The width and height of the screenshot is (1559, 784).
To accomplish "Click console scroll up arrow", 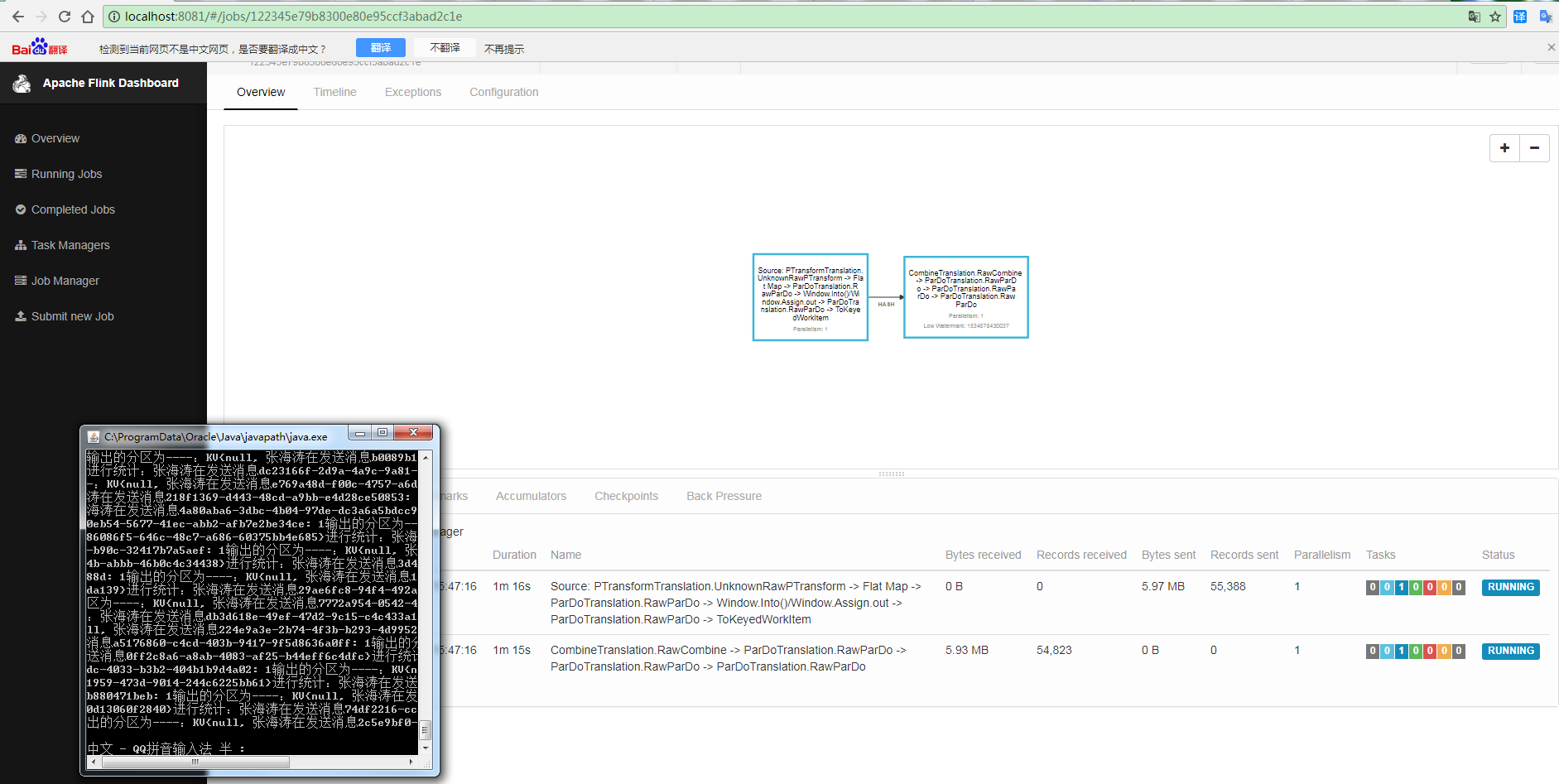I will pyautogui.click(x=426, y=457).
